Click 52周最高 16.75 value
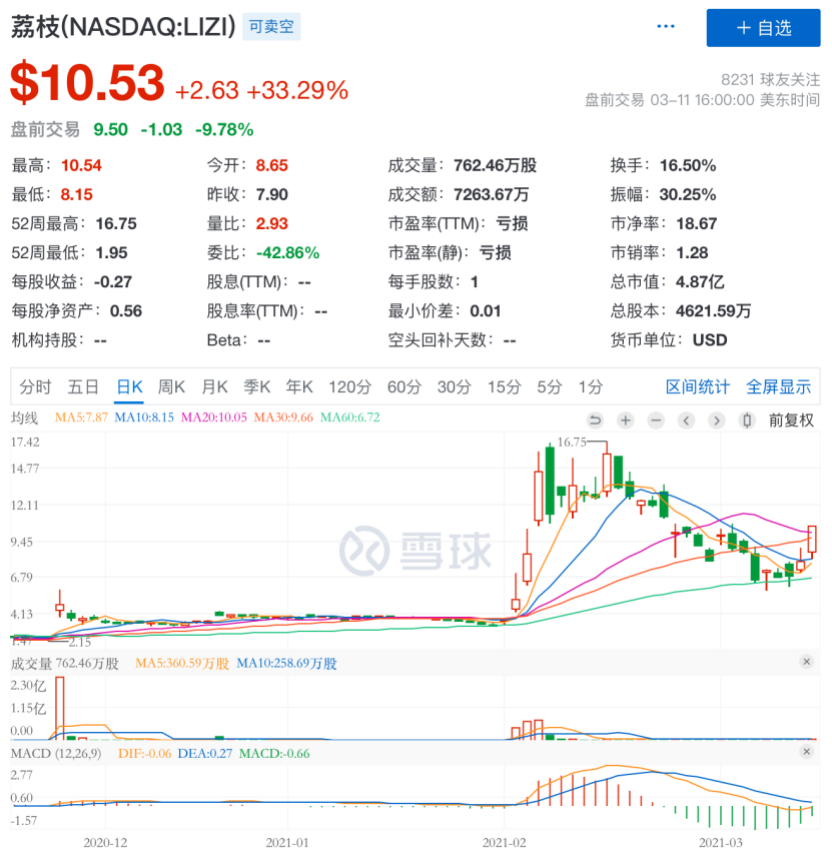Viewport: 832px width, 856px height. pos(116,223)
